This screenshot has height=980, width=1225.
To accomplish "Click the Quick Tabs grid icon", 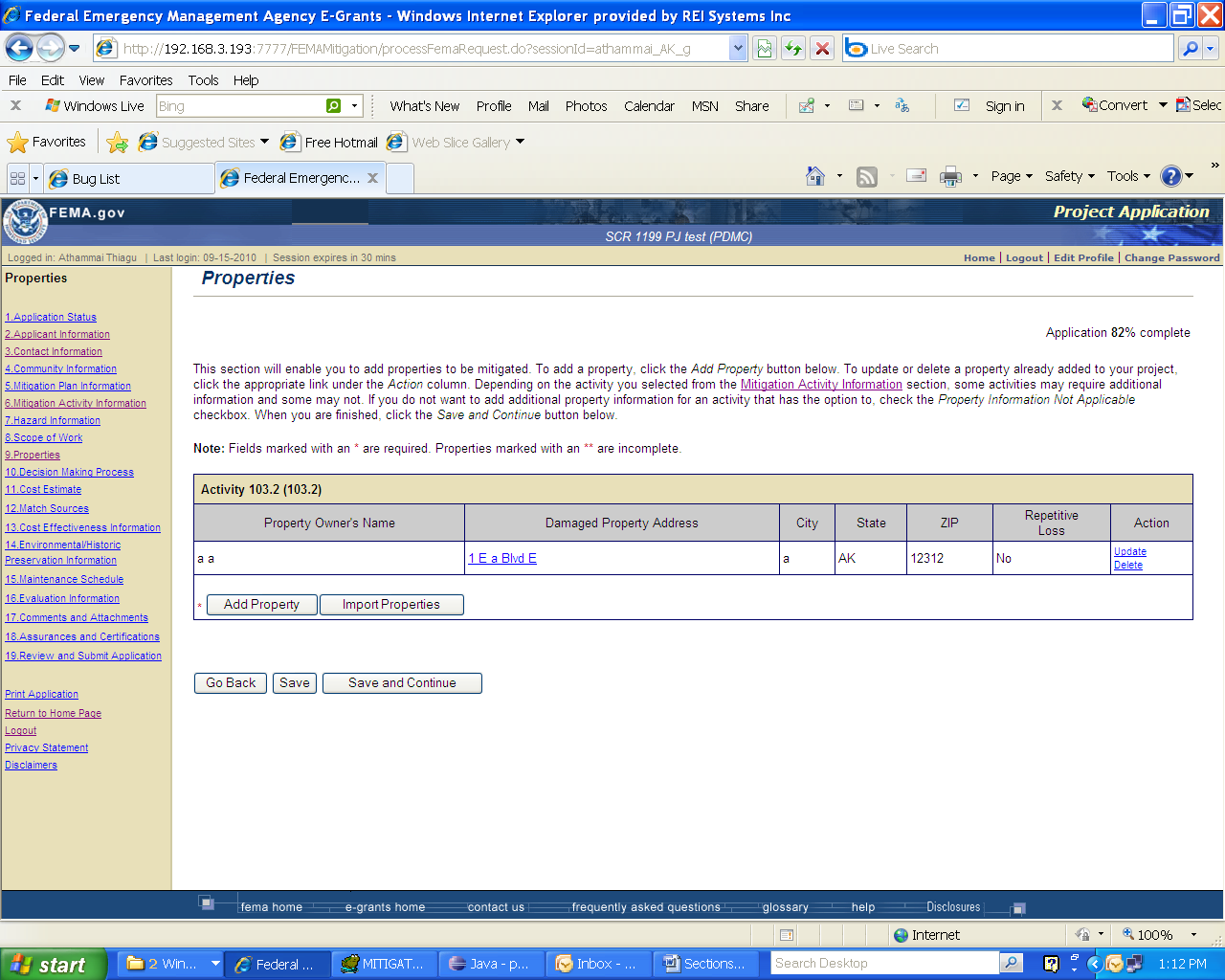I will pyautogui.click(x=17, y=178).
